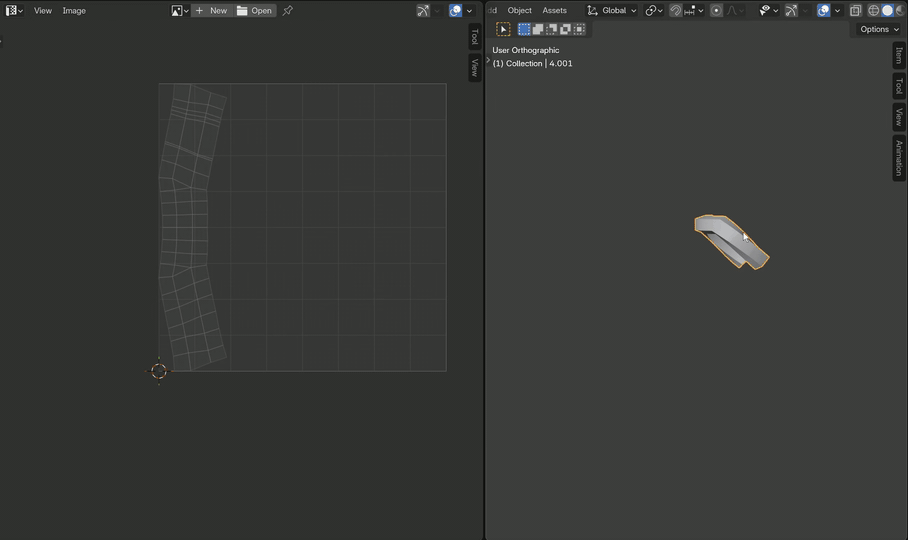Open the View tab in 3D viewport sidebar
Viewport: 908px width, 540px height.
pyautogui.click(x=899, y=117)
